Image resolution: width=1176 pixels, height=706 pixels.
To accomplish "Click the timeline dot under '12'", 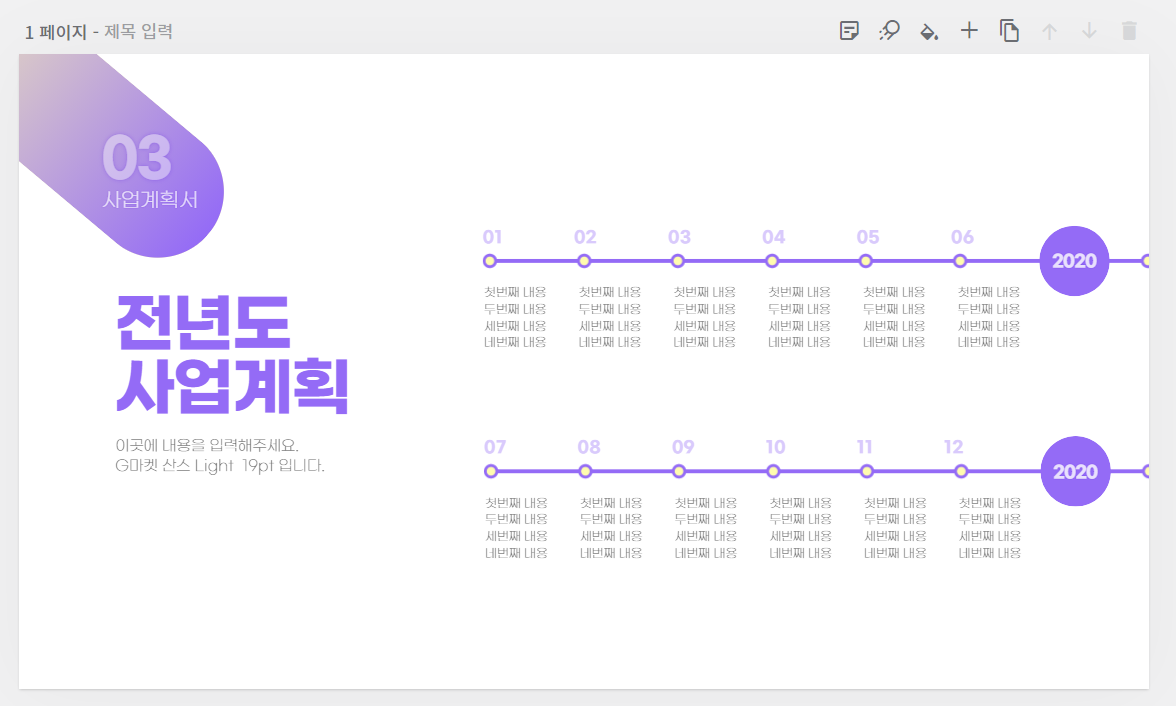I will [x=962, y=471].
